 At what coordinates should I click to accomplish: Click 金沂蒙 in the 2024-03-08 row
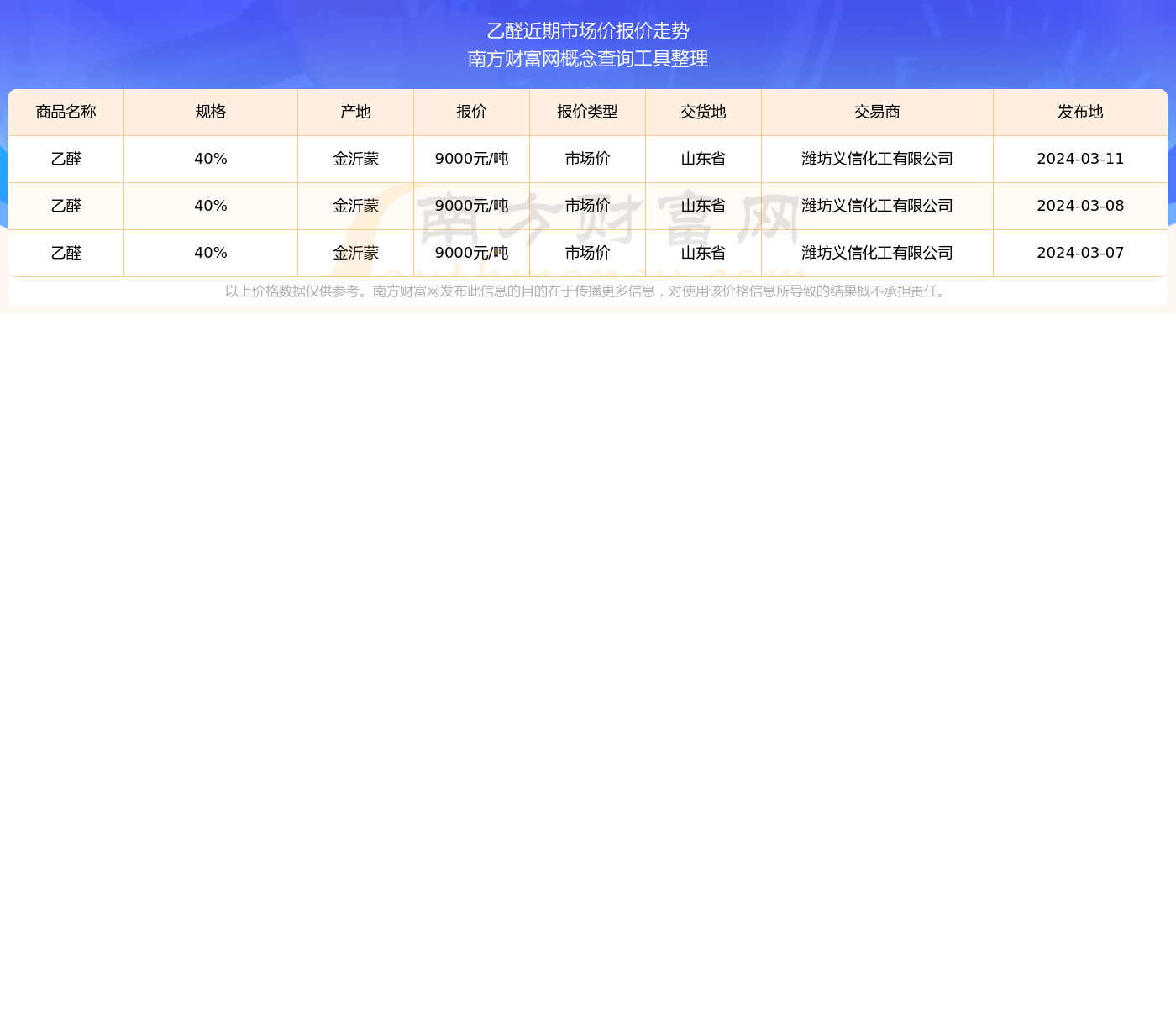point(355,206)
